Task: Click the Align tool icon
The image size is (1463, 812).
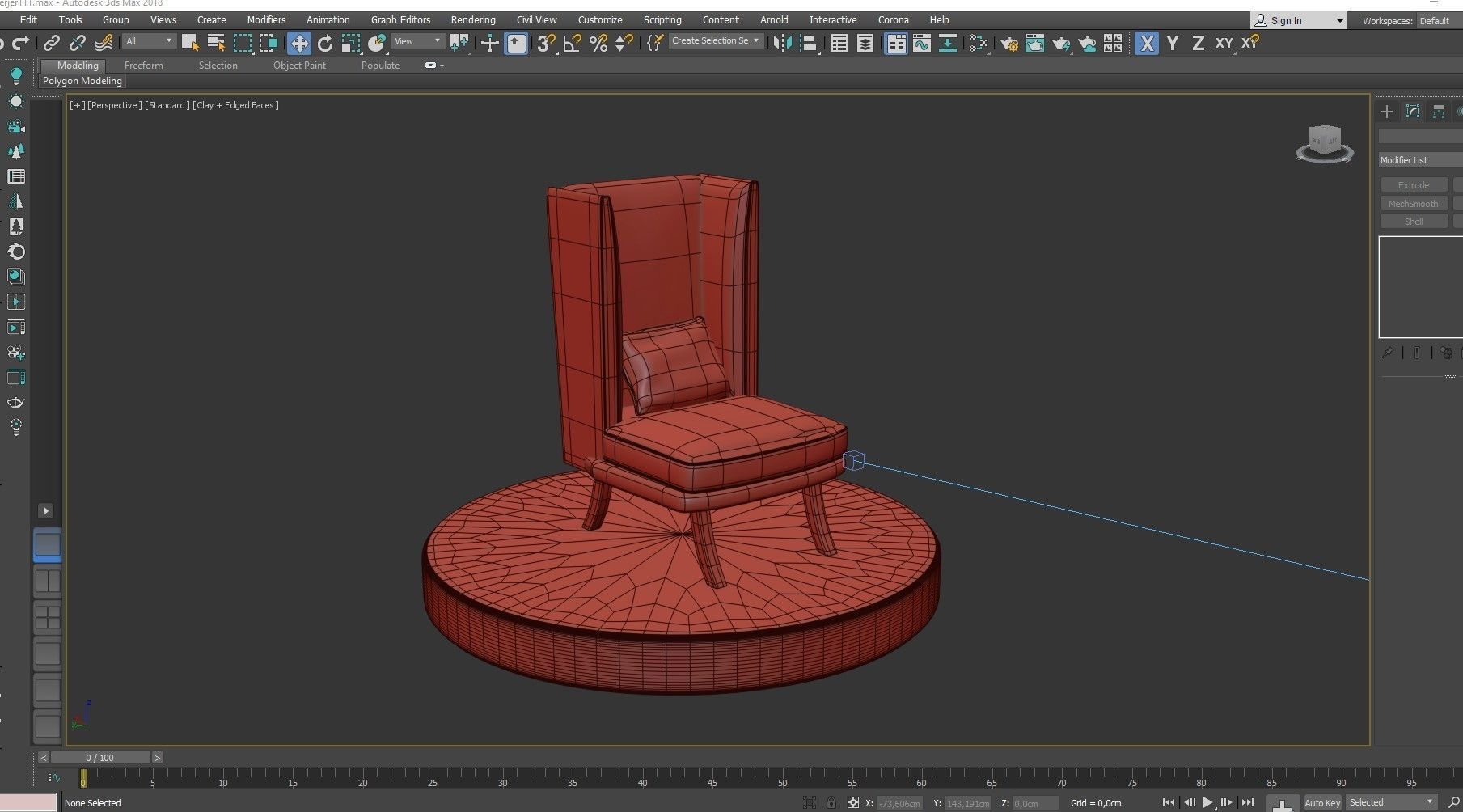Action: tap(808, 43)
